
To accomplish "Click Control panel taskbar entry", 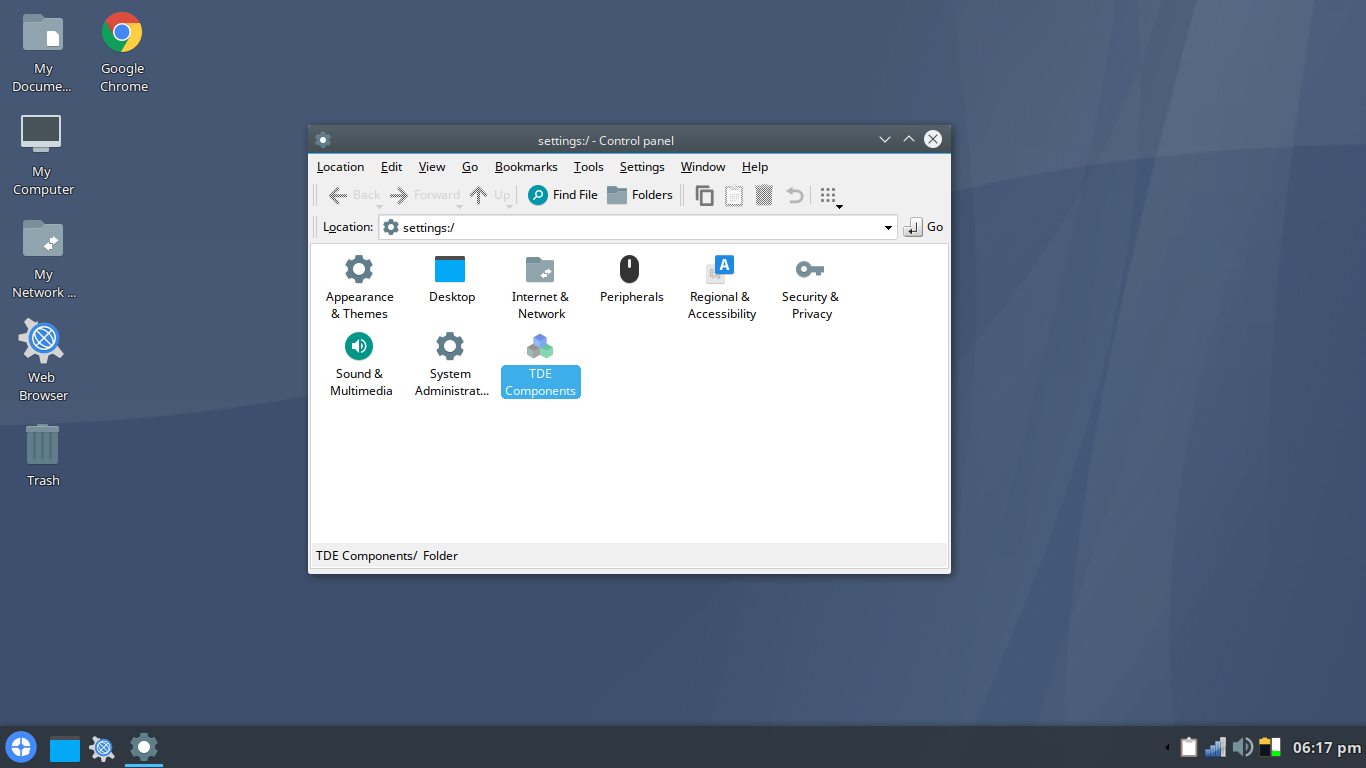I will pyautogui.click(x=144, y=748).
